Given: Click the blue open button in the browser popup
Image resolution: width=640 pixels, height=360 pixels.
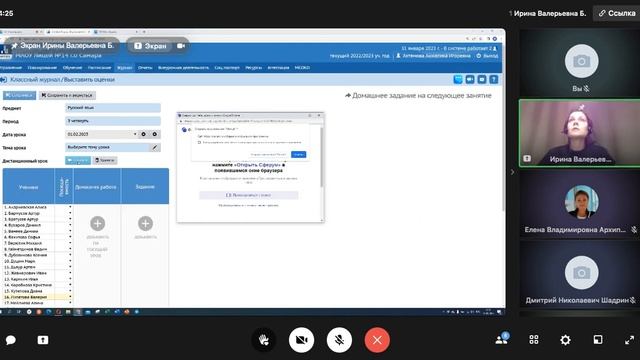Looking at the screenshot, I should 298,154.
